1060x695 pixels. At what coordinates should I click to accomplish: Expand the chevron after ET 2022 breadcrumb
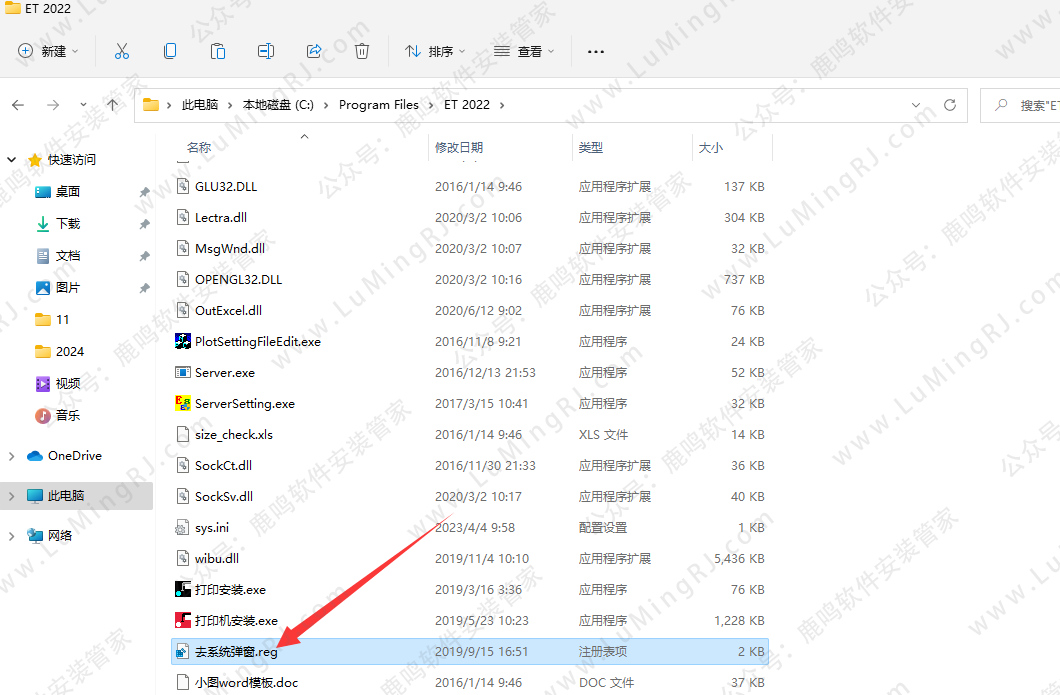[x=502, y=105]
